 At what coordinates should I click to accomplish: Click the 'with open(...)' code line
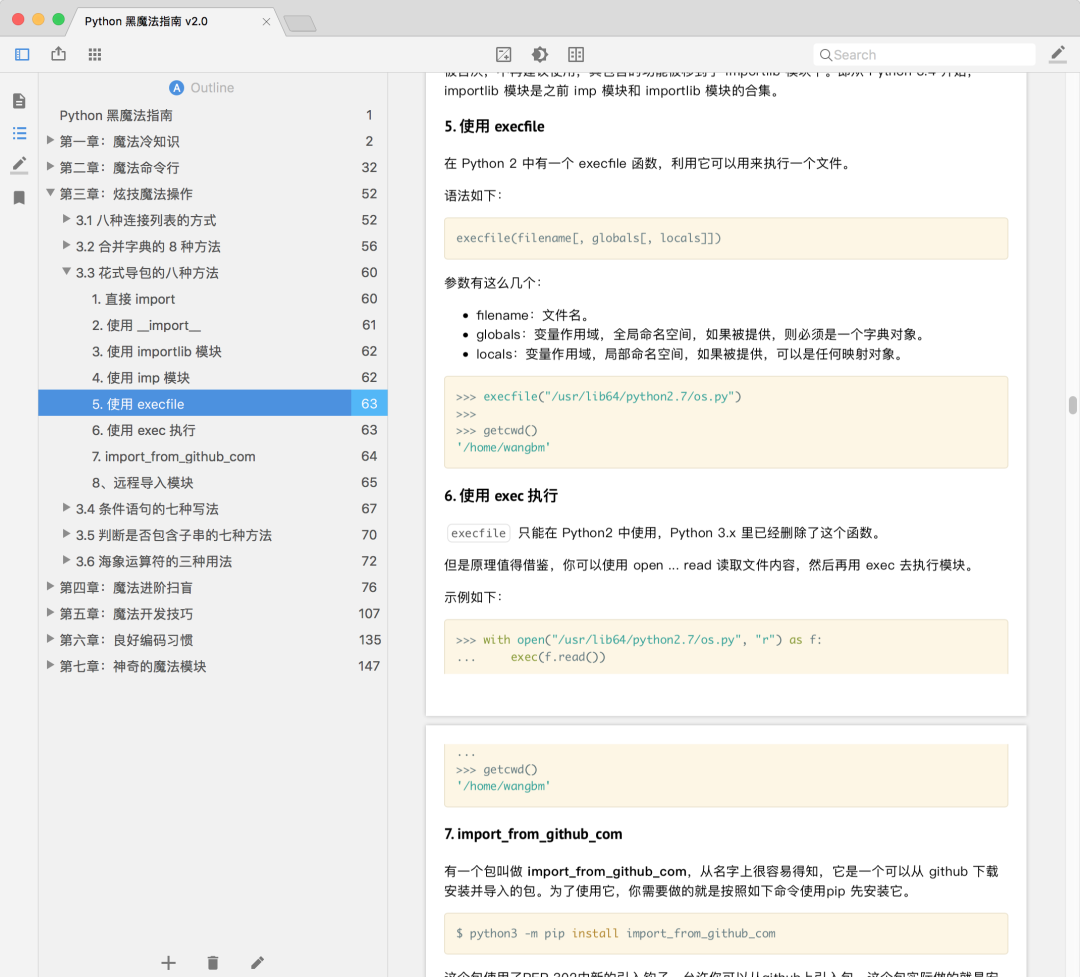638,640
